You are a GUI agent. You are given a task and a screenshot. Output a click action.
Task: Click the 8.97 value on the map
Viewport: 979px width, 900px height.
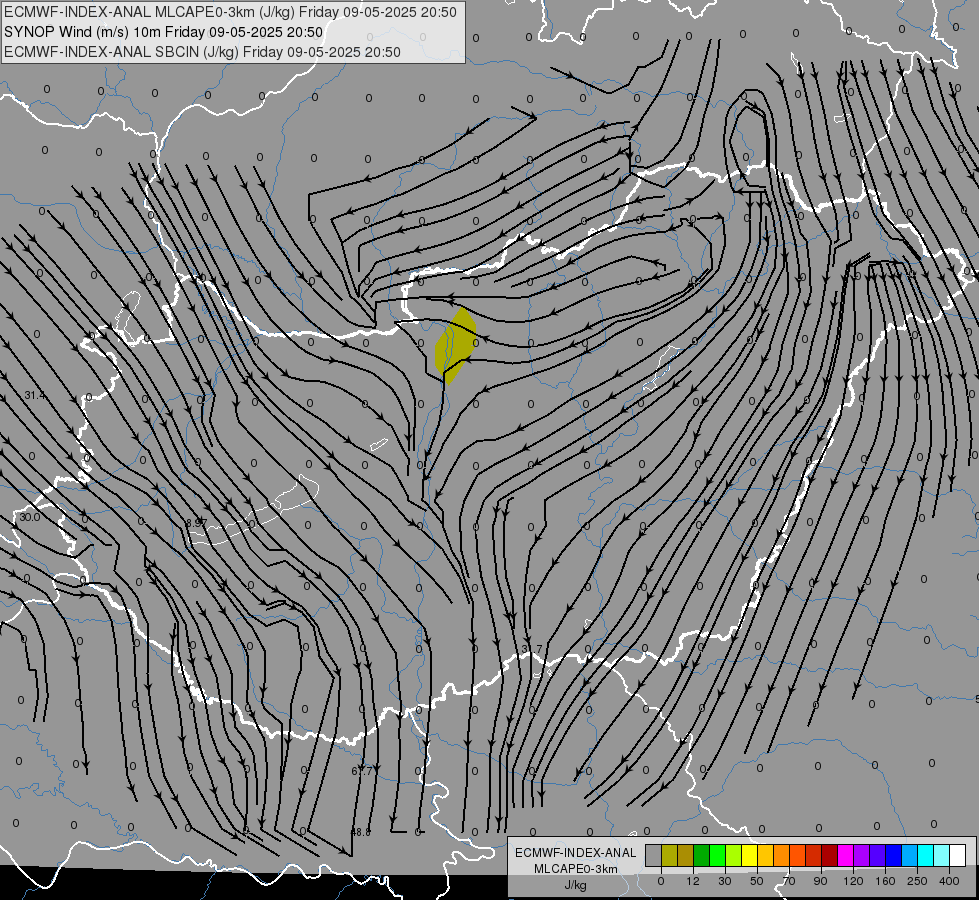197,523
